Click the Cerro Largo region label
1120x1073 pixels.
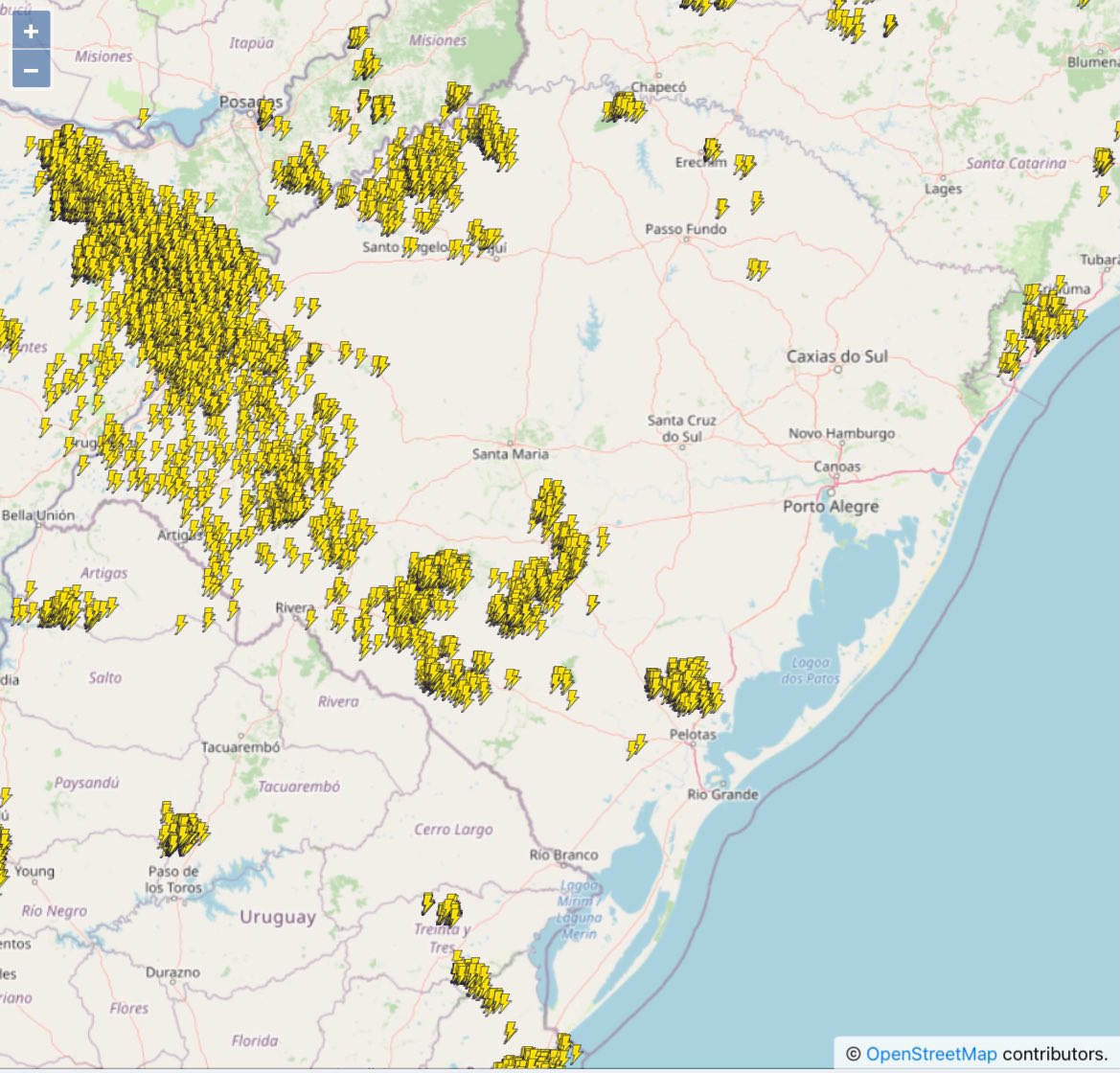click(x=453, y=830)
